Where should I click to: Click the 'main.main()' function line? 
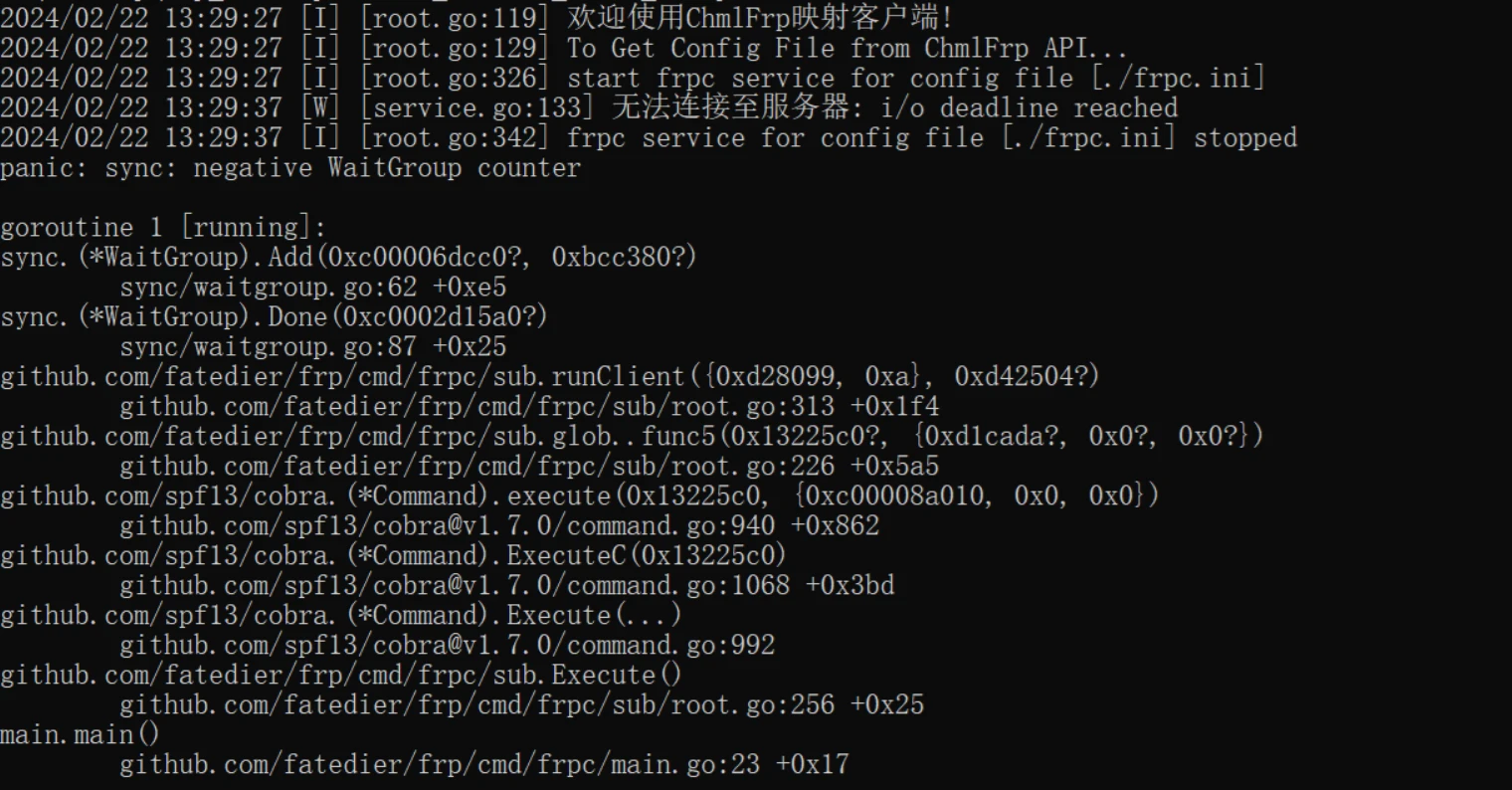point(80,735)
